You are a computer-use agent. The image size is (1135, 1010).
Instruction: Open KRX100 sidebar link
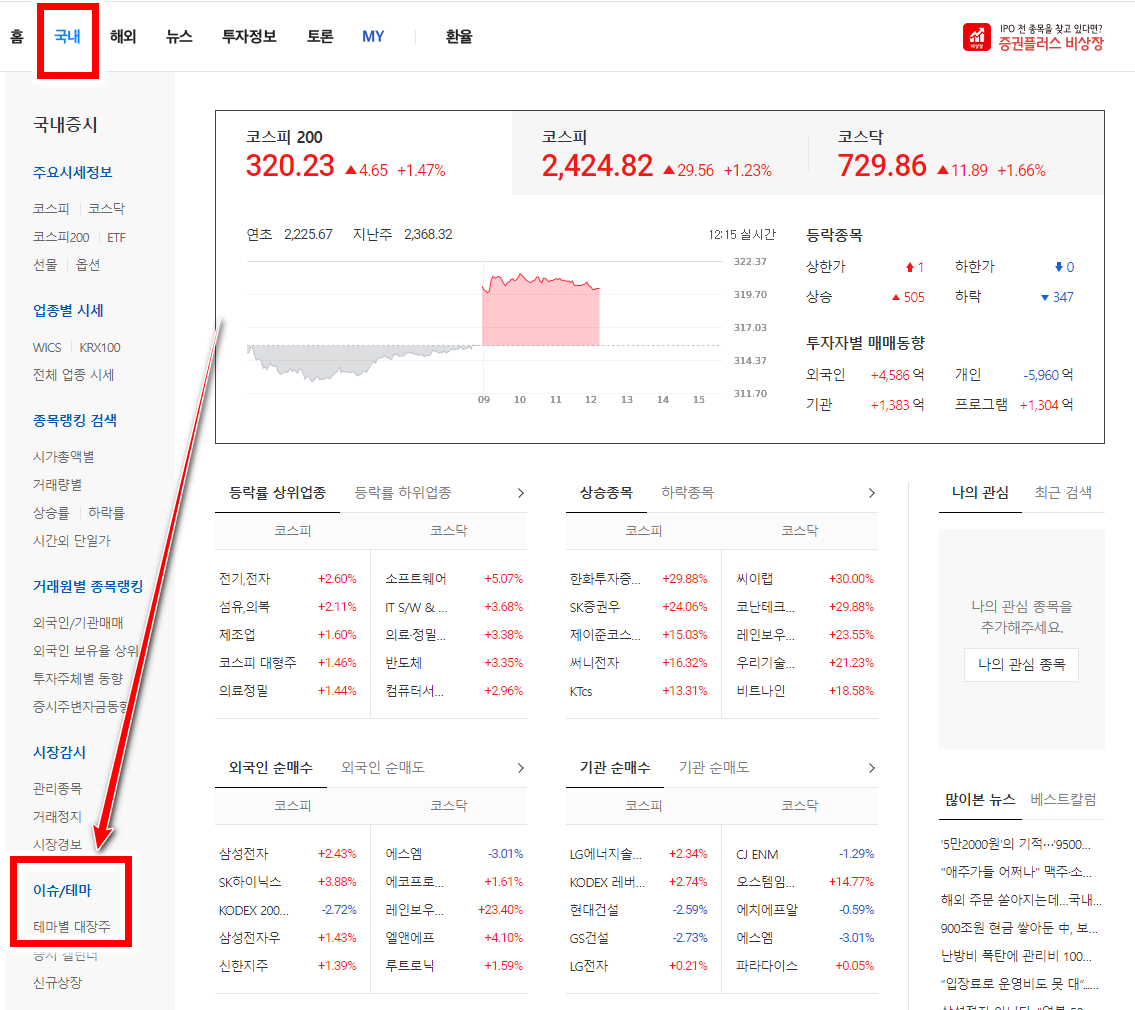click(100, 348)
